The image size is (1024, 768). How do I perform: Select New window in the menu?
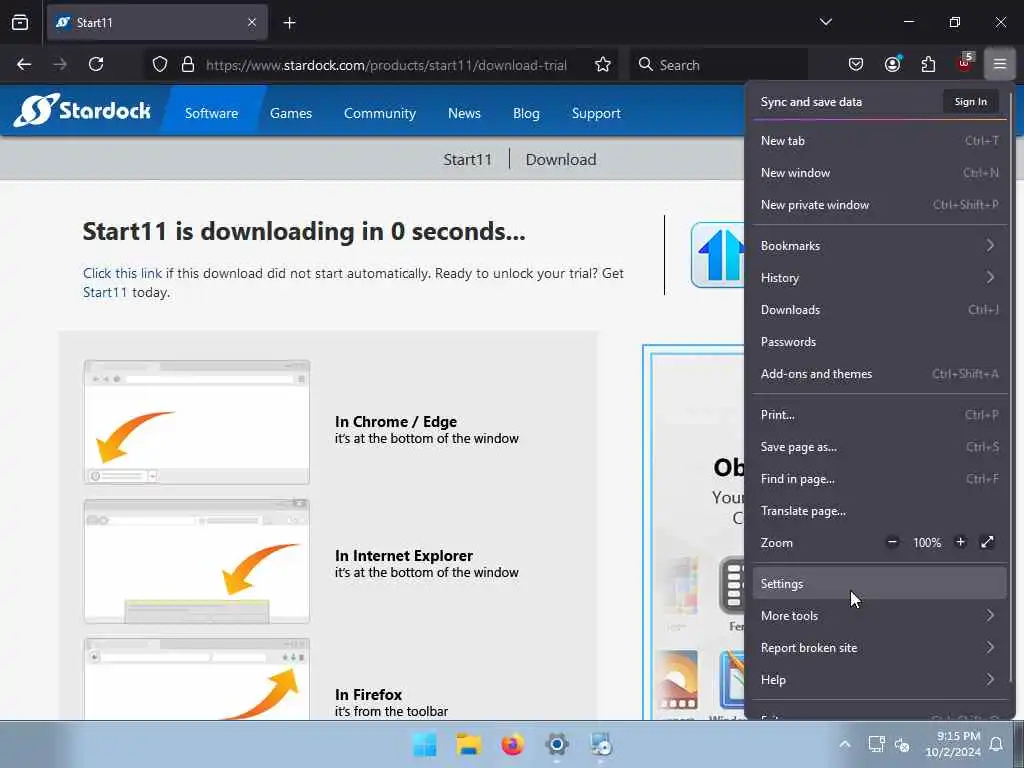(x=880, y=172)
